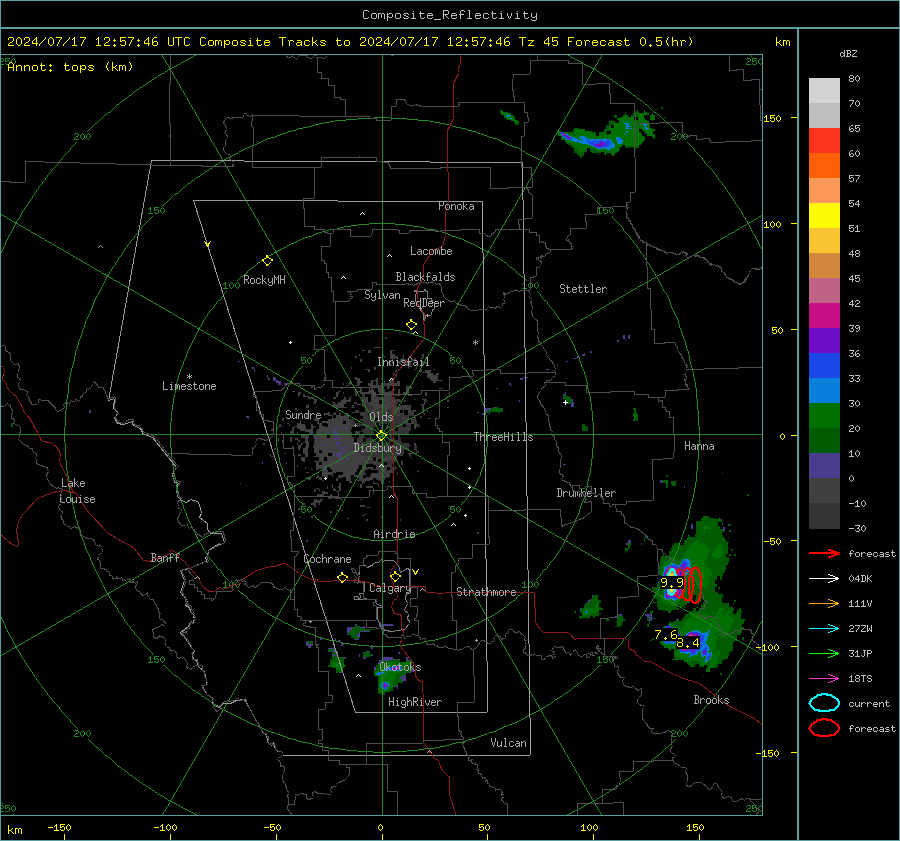Click the red 'forecast' ellipse in the legend
The image size is (900, 841).
tap(824, 728)
